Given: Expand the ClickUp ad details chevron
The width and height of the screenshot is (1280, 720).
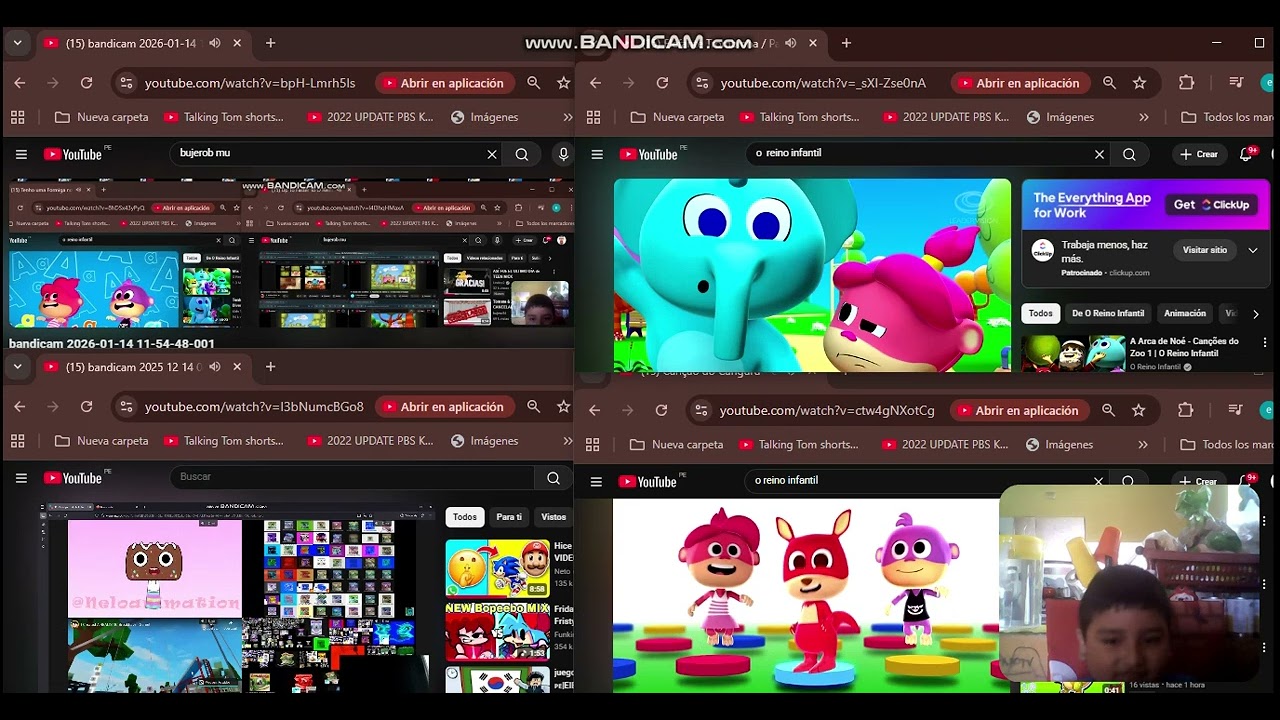Looking at the screenshot, I should 1252,250.
